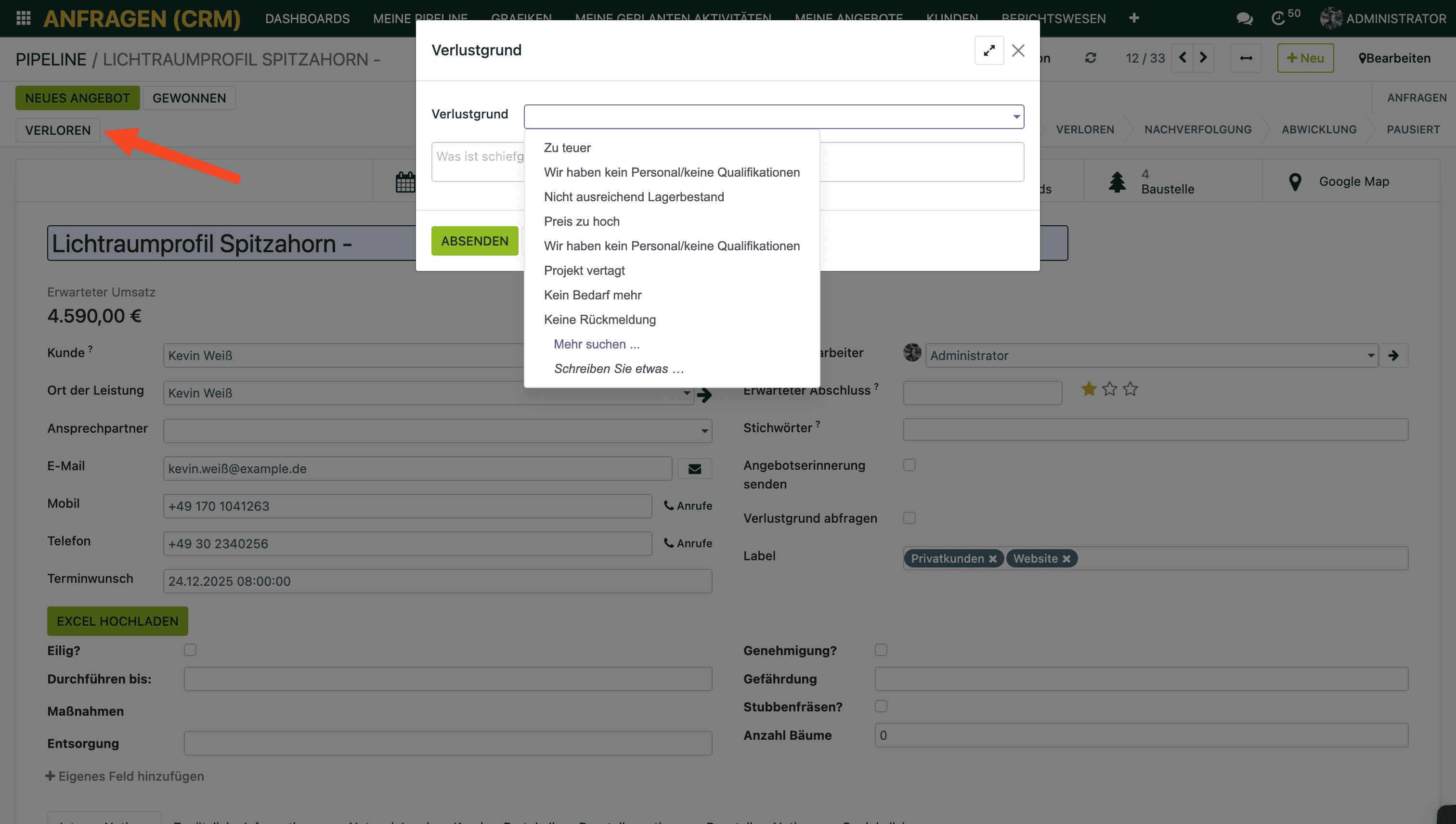Expand dialog to fullscreen icon

click(x=989, y=51)
